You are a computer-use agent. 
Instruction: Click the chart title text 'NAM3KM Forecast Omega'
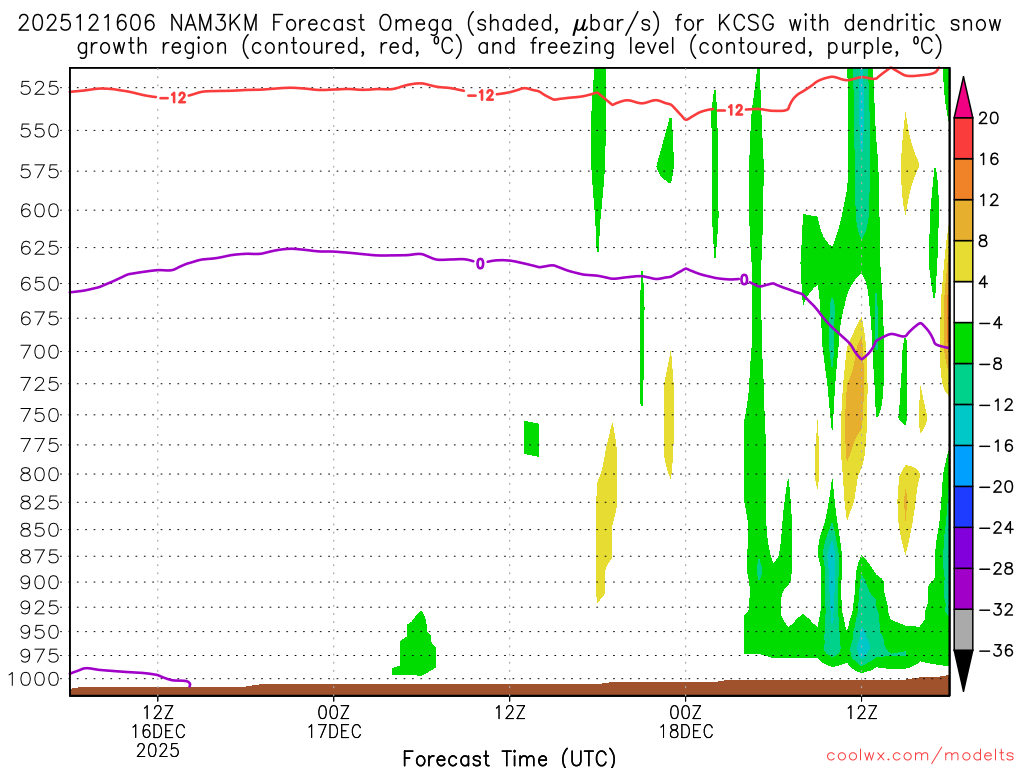(311, 24)
